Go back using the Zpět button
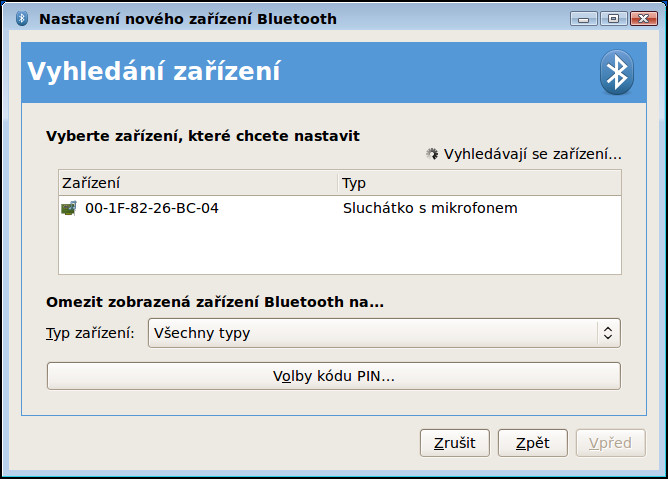Screen dimensions: 668x479 533,443
